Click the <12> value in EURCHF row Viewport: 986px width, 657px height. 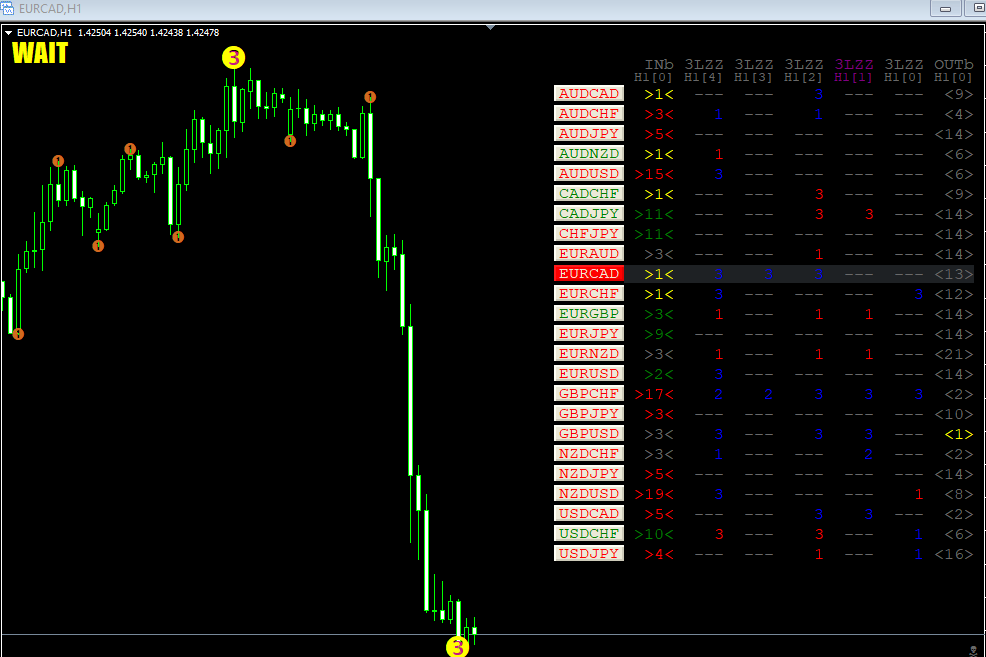coord(954,294)
